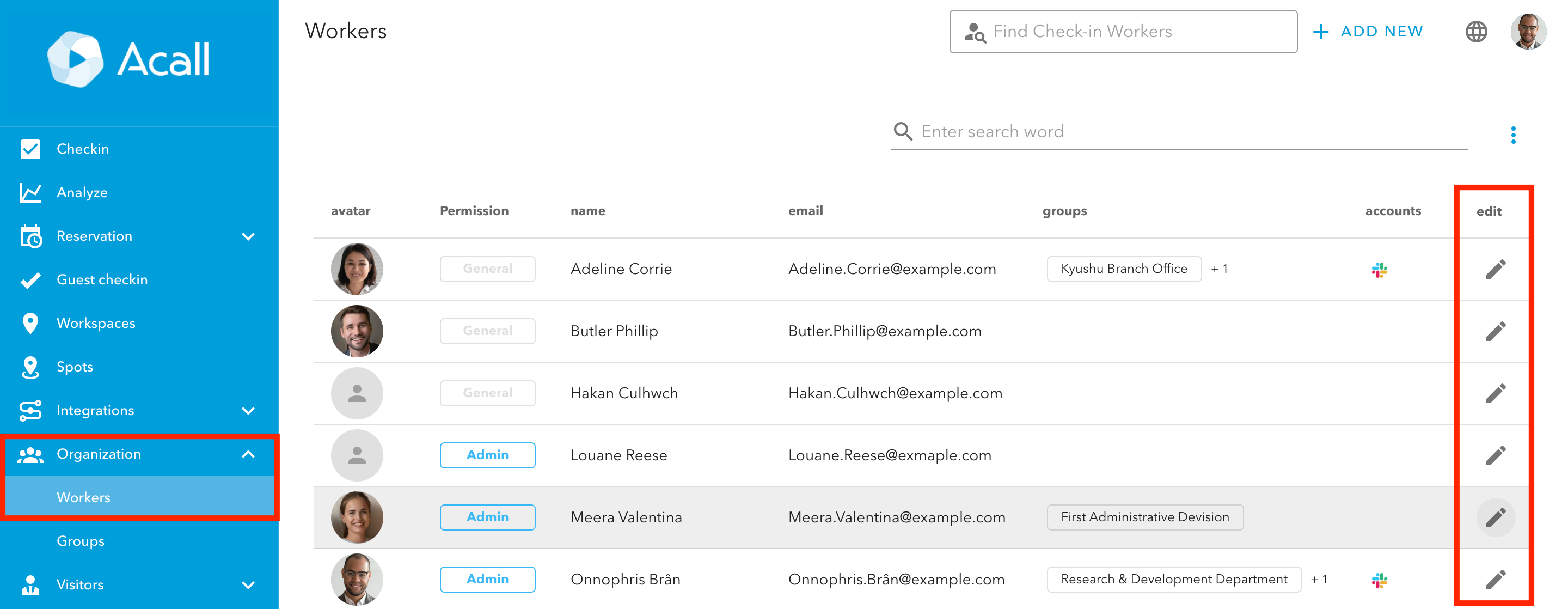This screenshot has height=609, width=1568.
Task: Click the Reservation calendar icon
Action: pos(30,236)
